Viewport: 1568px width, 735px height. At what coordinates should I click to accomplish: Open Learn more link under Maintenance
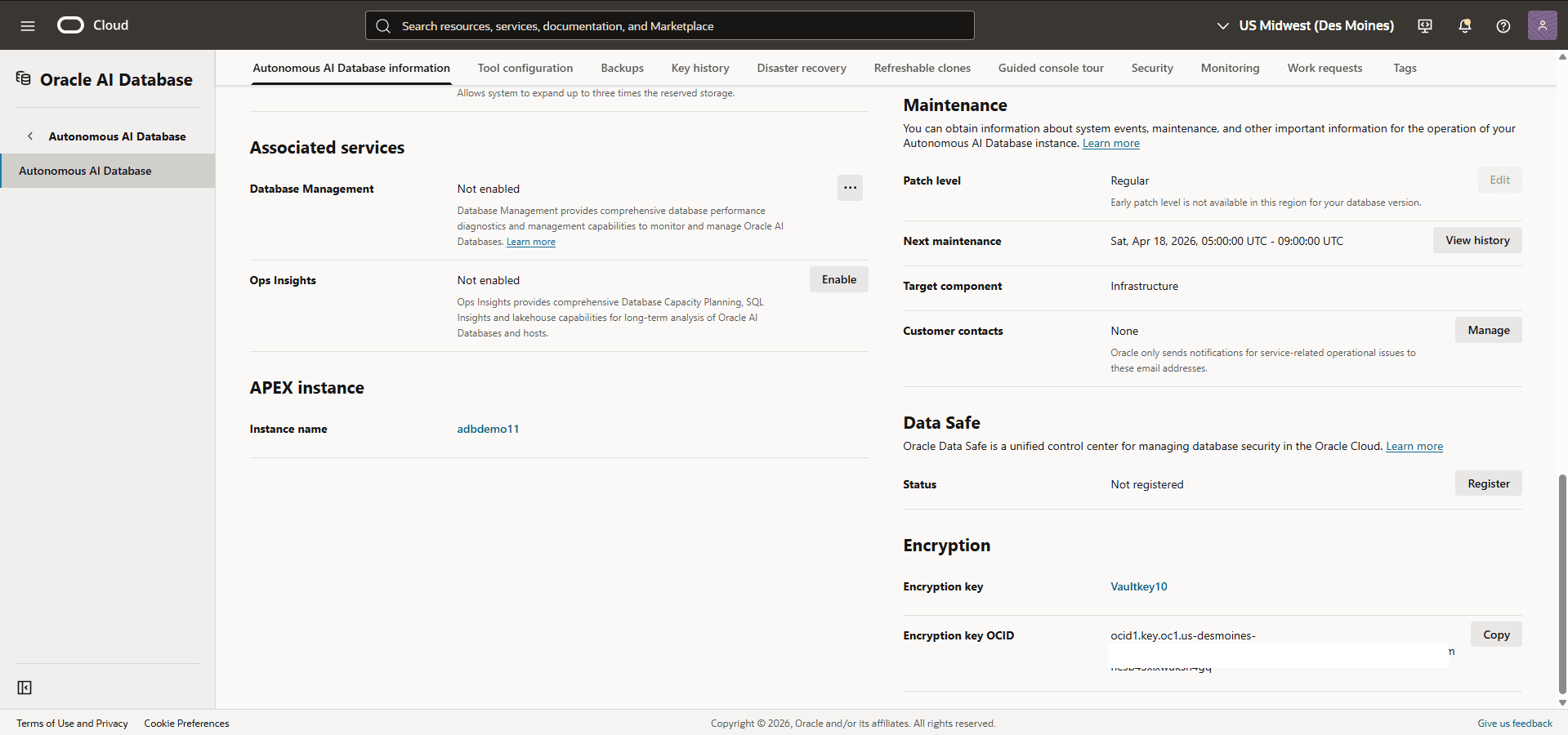[x=1110, y=143]
